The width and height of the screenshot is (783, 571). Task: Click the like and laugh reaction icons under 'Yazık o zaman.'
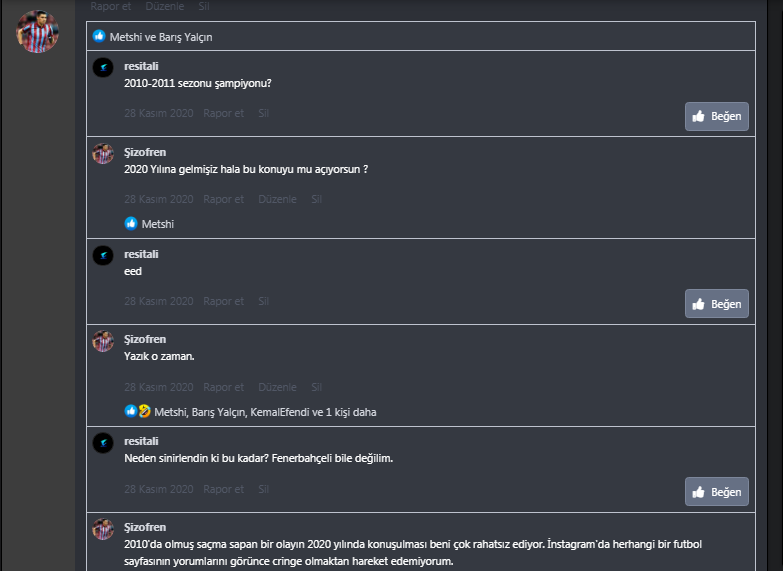137,411
